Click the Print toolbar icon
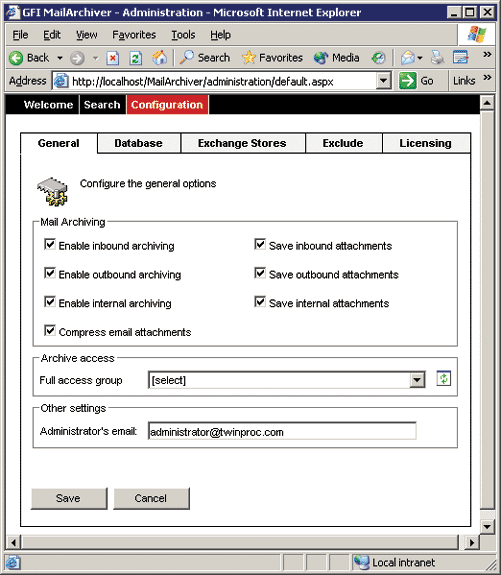 pos(437,58)
